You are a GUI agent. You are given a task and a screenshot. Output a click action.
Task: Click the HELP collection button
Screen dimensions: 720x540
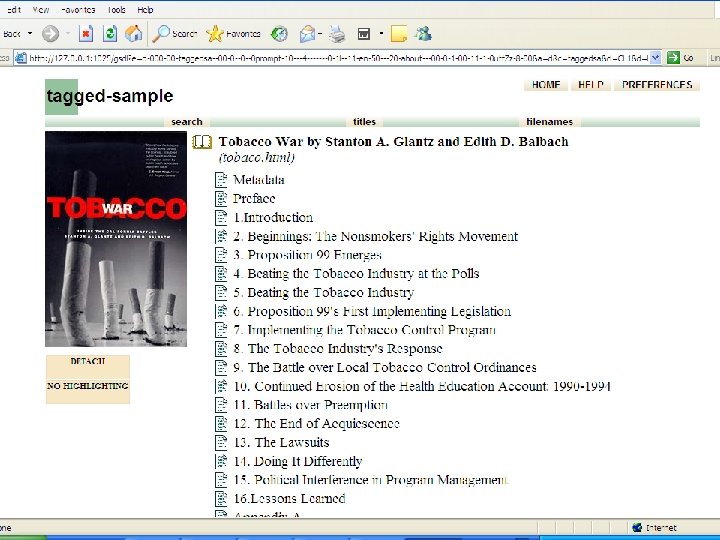[x=591, y=85]
